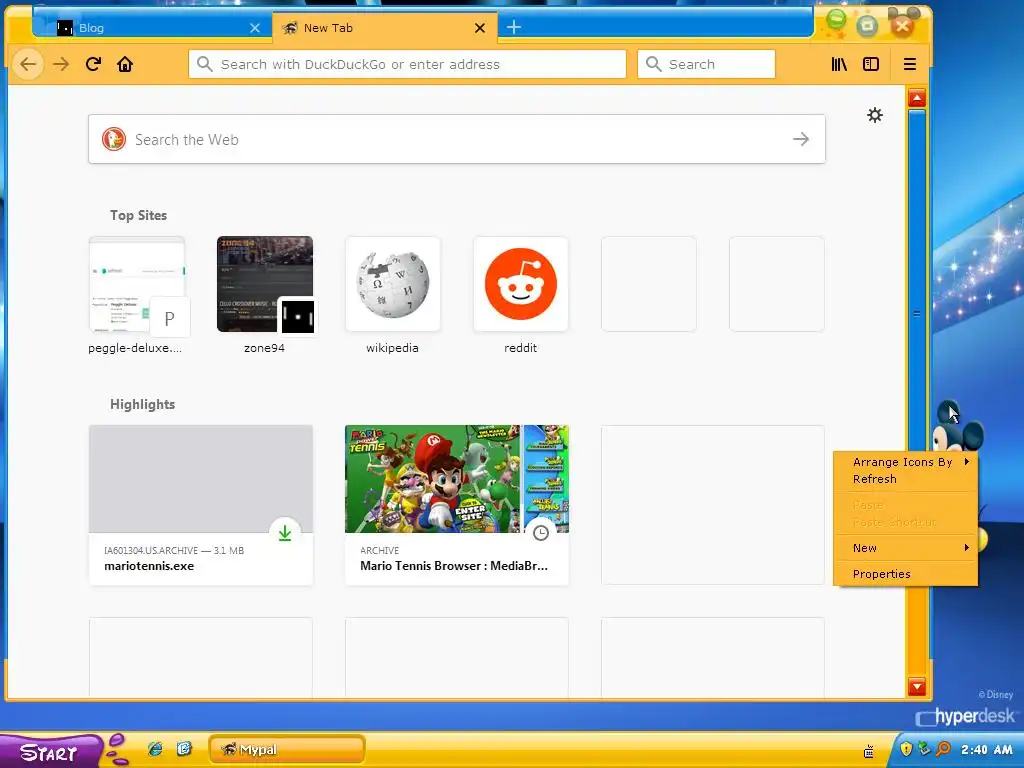
Task: Click the submenu arrow beside New
Action: coord(967,548)
